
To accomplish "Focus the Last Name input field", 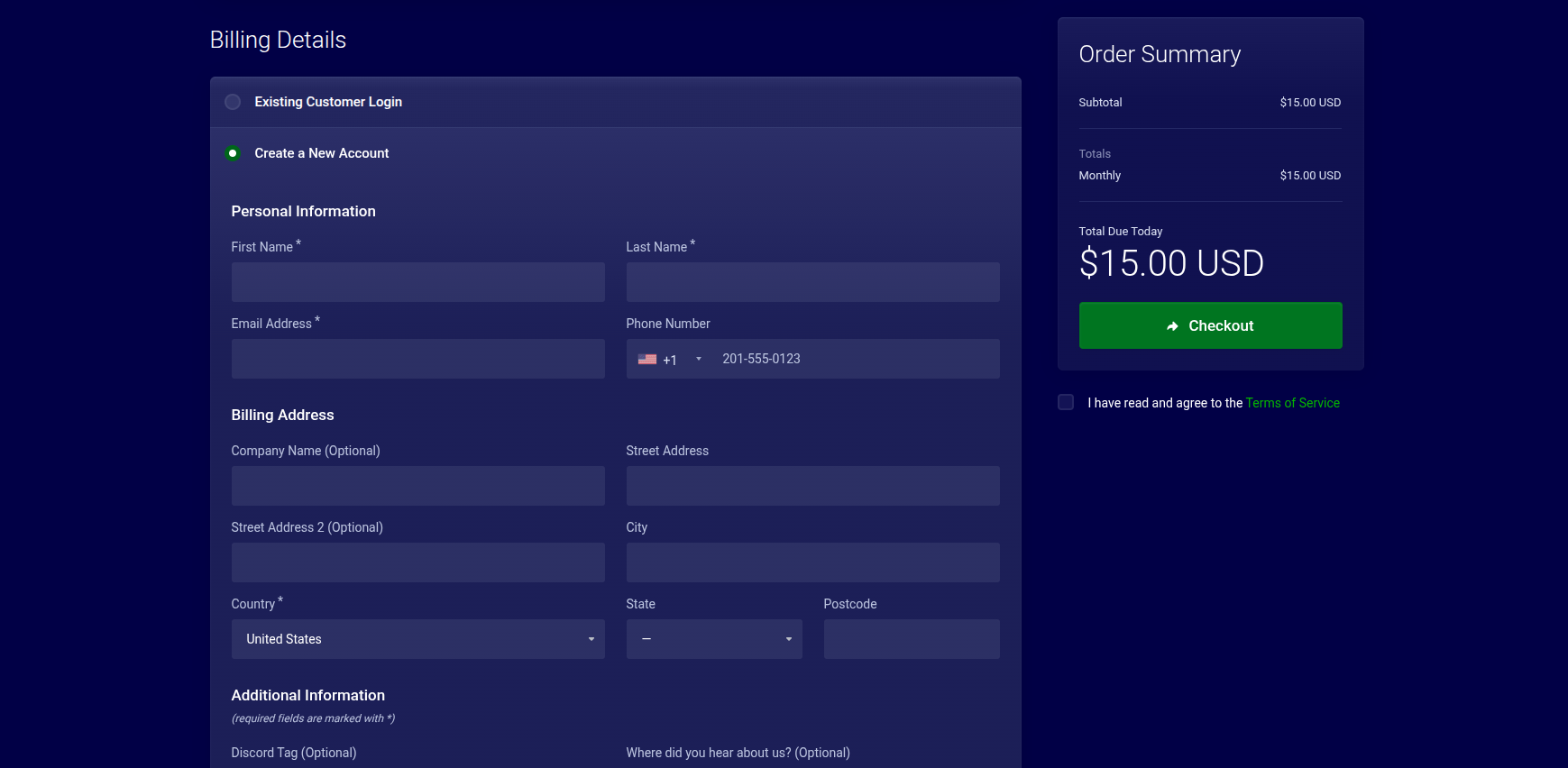I will tap(812, 282).
